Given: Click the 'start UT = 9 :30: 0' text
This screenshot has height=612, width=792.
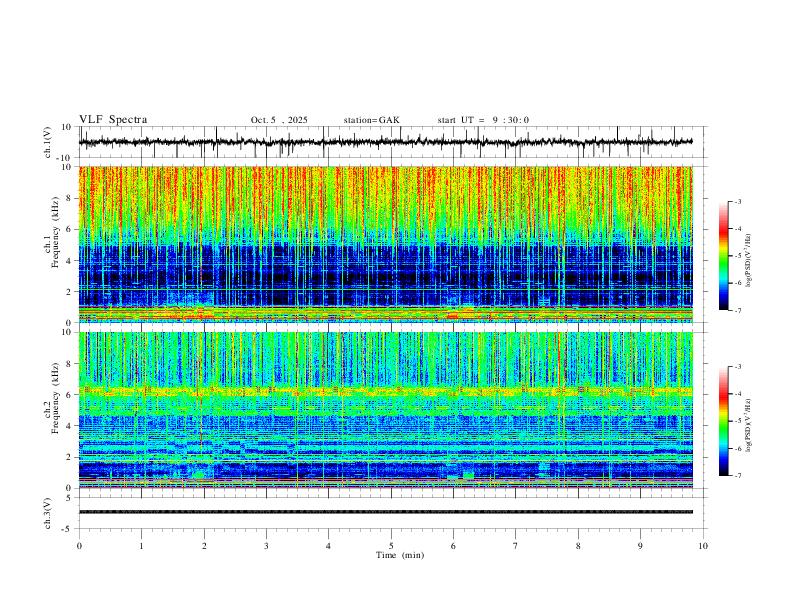Looking at the screenshot, I should click(x=483, y=120).
